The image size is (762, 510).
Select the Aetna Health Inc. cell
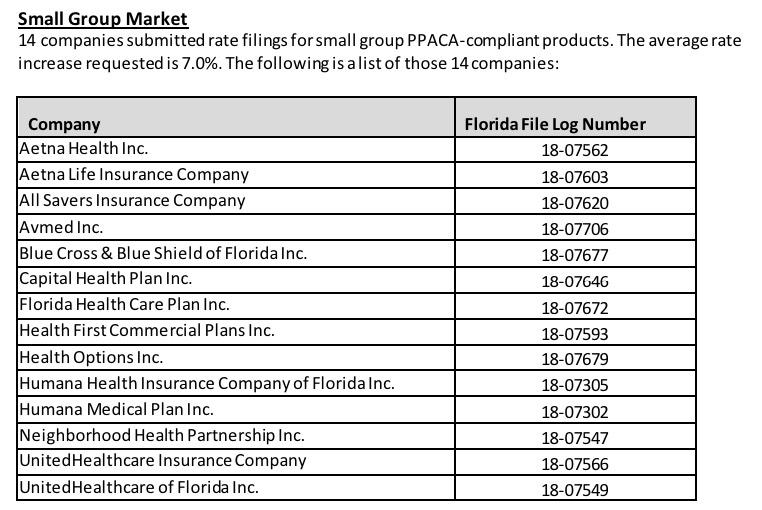(84, 148)
